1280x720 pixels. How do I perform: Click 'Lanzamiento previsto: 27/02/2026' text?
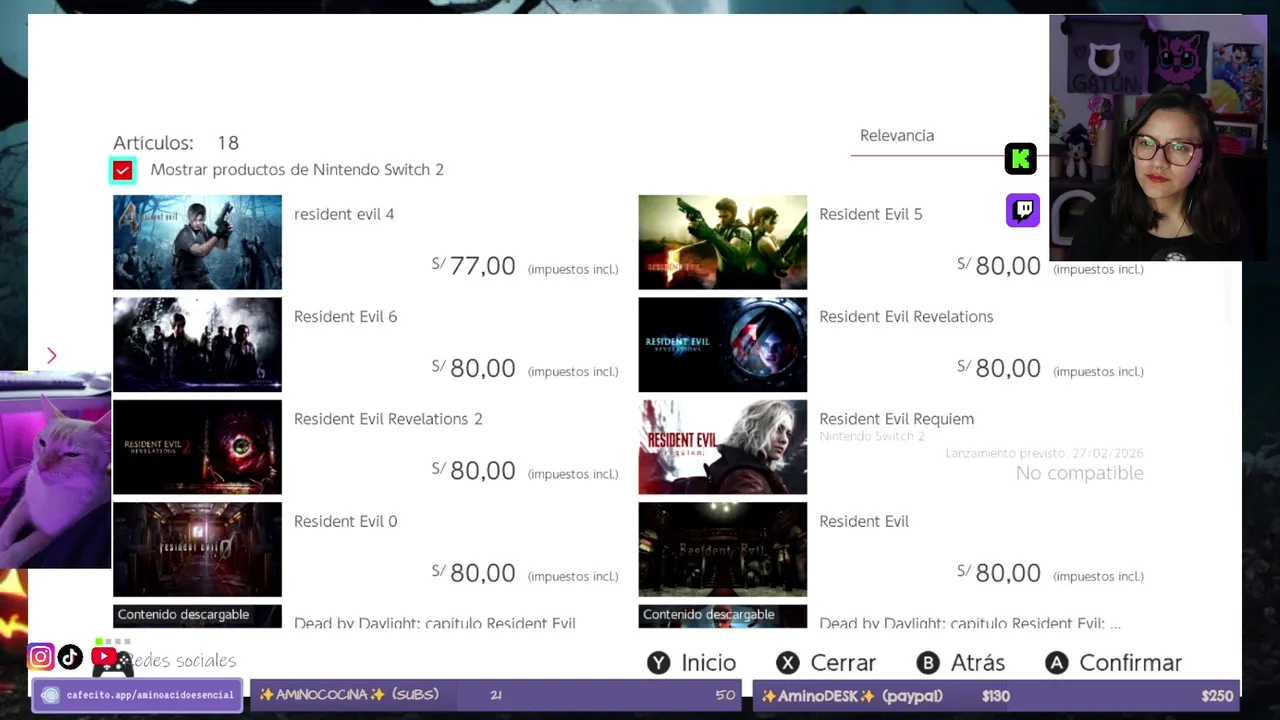[x=1044, y=453]
